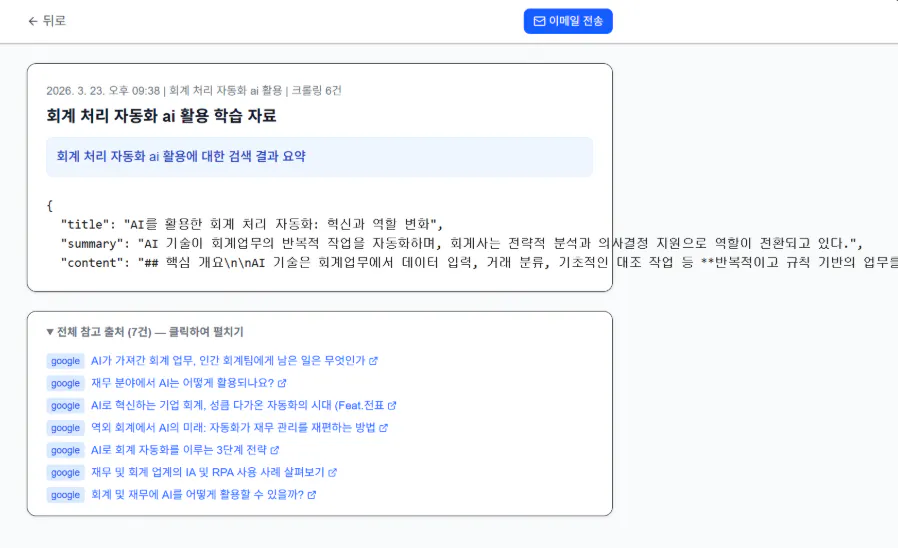Click google badge beside 'AI로 혁신하는 기업 회계'

coord(65,405)
